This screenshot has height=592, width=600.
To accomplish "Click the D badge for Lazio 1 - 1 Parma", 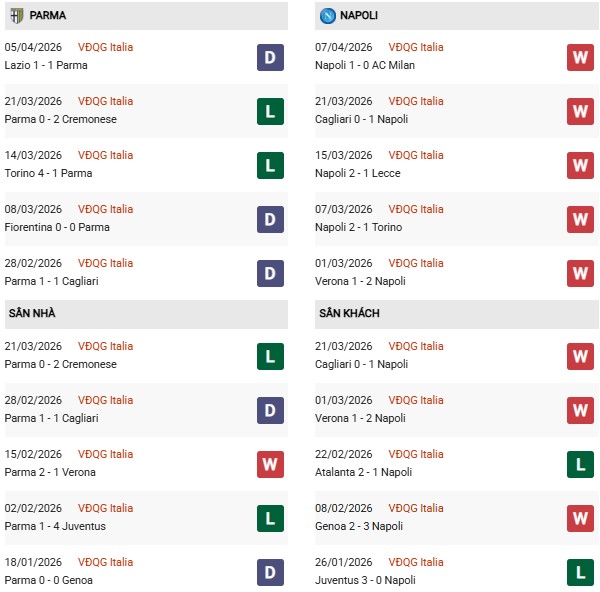I will coord(270,57).
